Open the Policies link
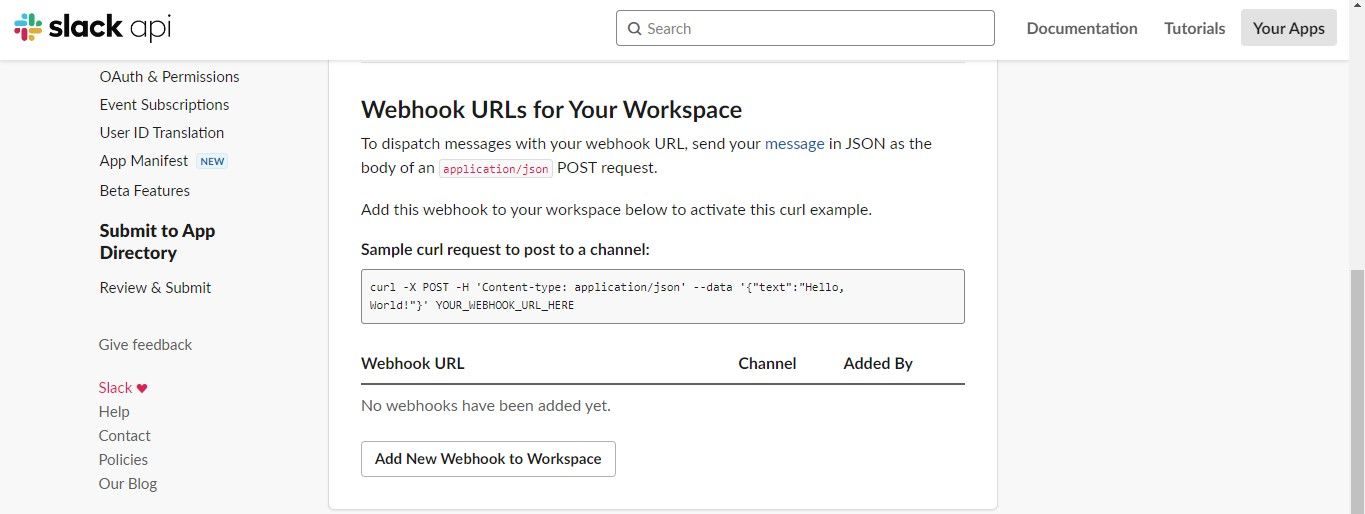Screen dimensions: 1365x514 123,460
